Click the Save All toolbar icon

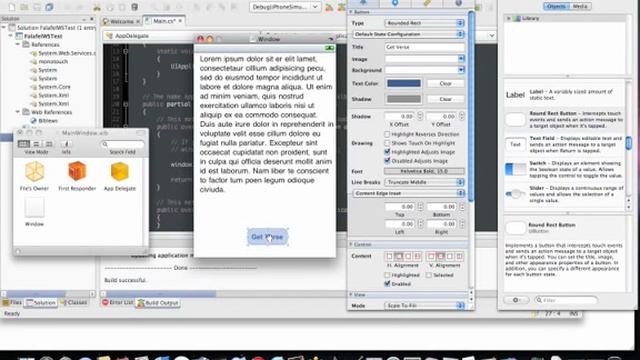click(49, 7)
